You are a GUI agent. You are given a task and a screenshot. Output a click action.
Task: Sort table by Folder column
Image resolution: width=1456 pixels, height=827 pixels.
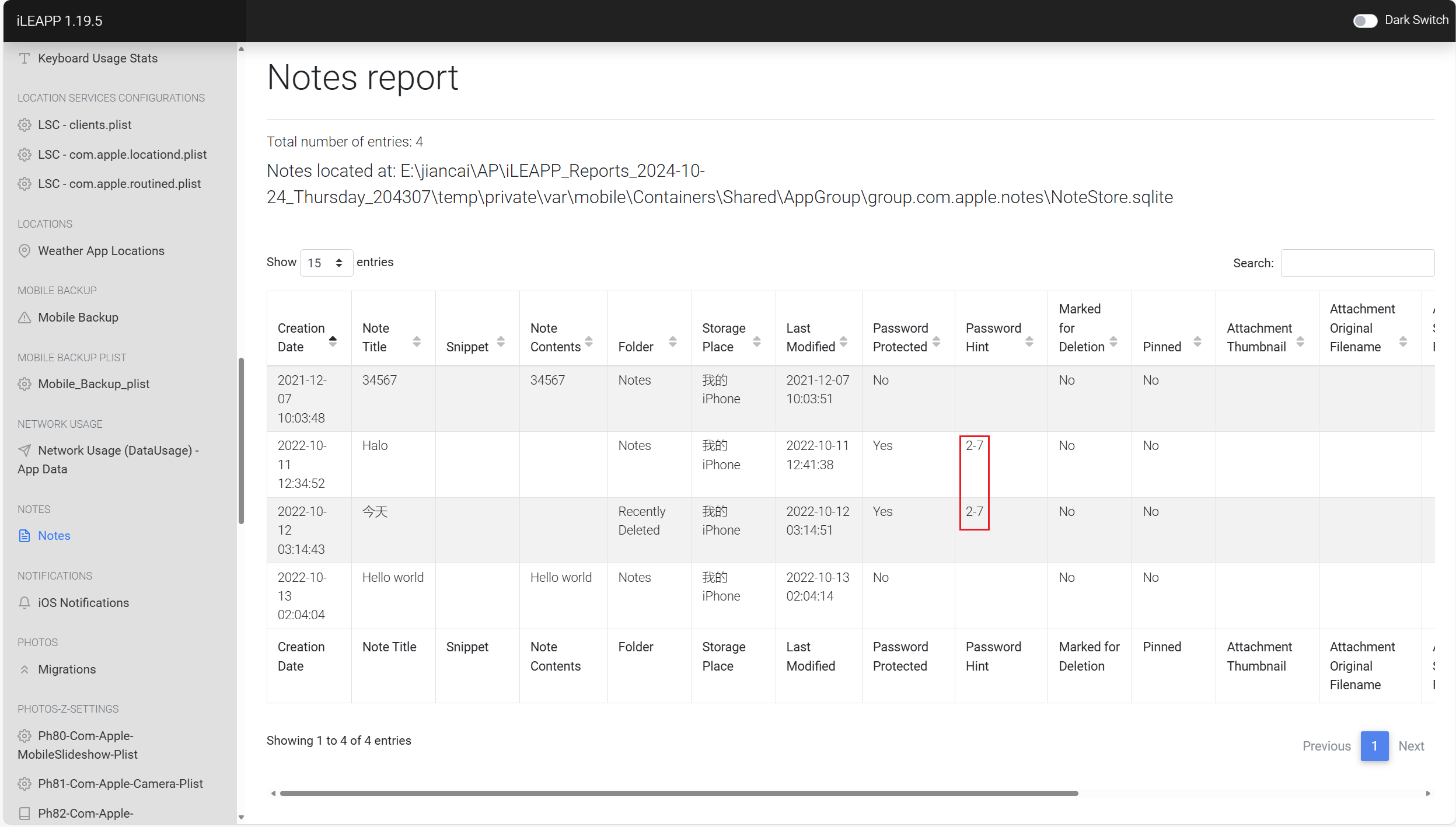coord(650,329)
